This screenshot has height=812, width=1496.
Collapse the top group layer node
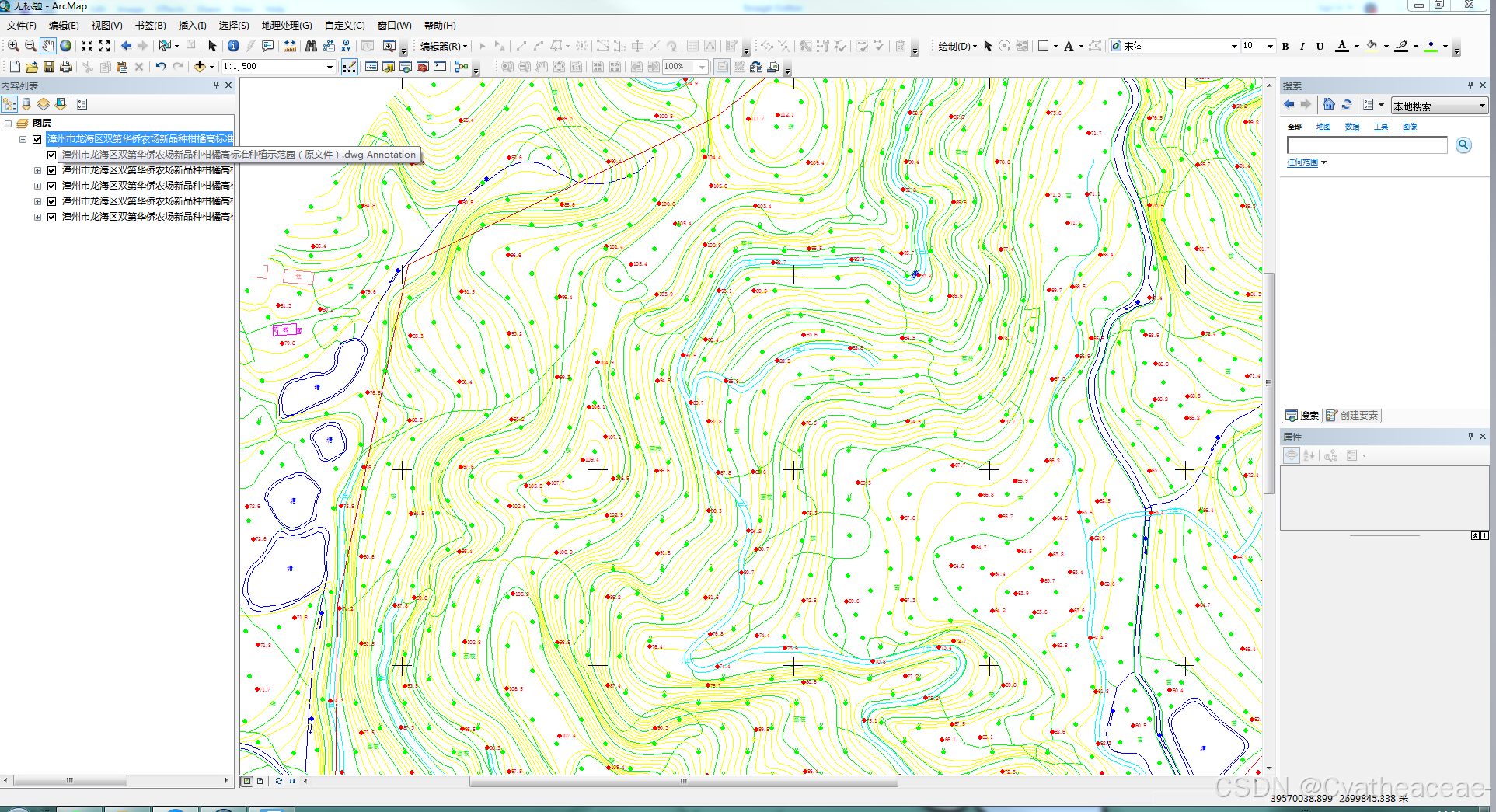point(23,139)
